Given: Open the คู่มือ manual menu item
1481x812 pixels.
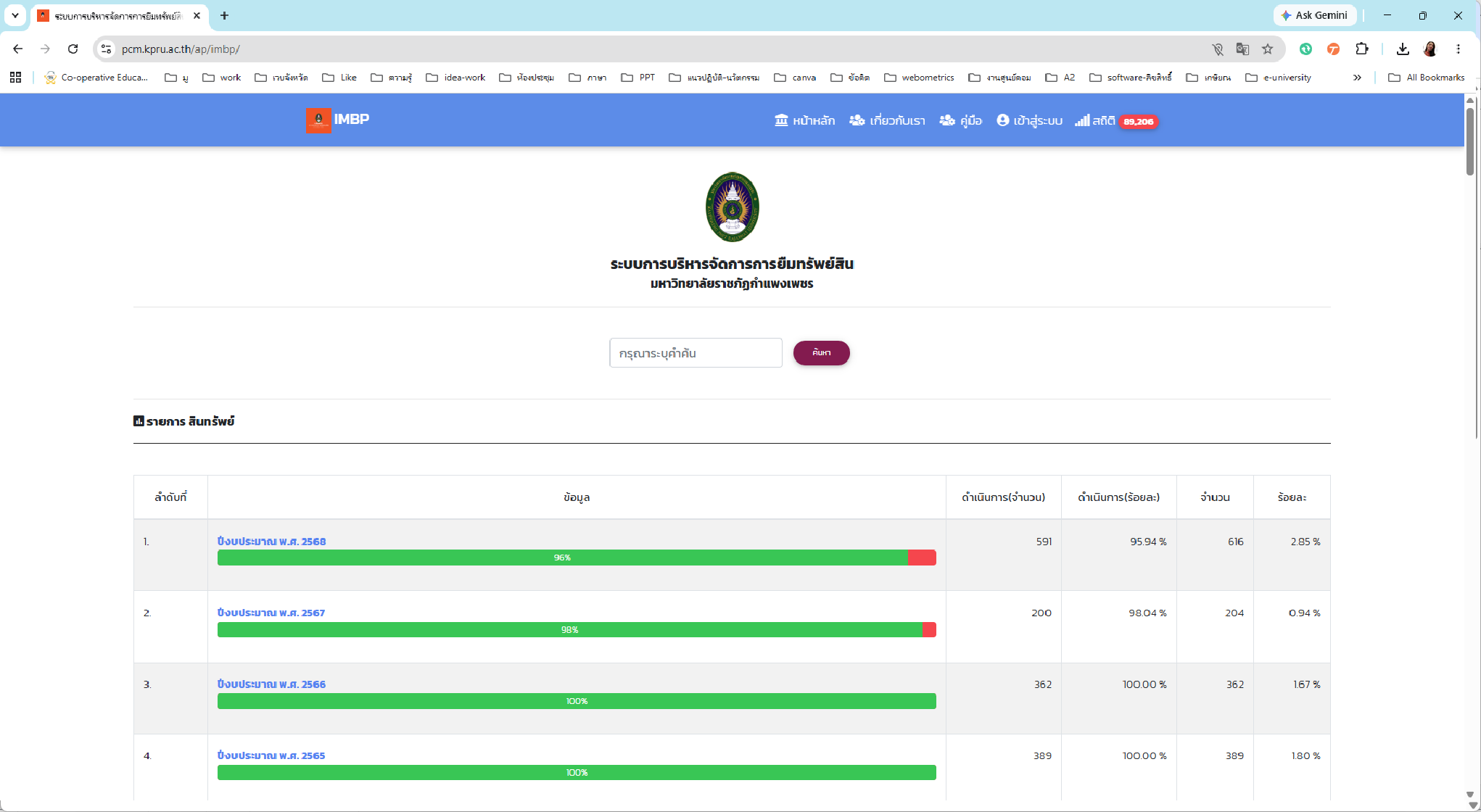Looking at the screenshot, I should tap(960, 120).
